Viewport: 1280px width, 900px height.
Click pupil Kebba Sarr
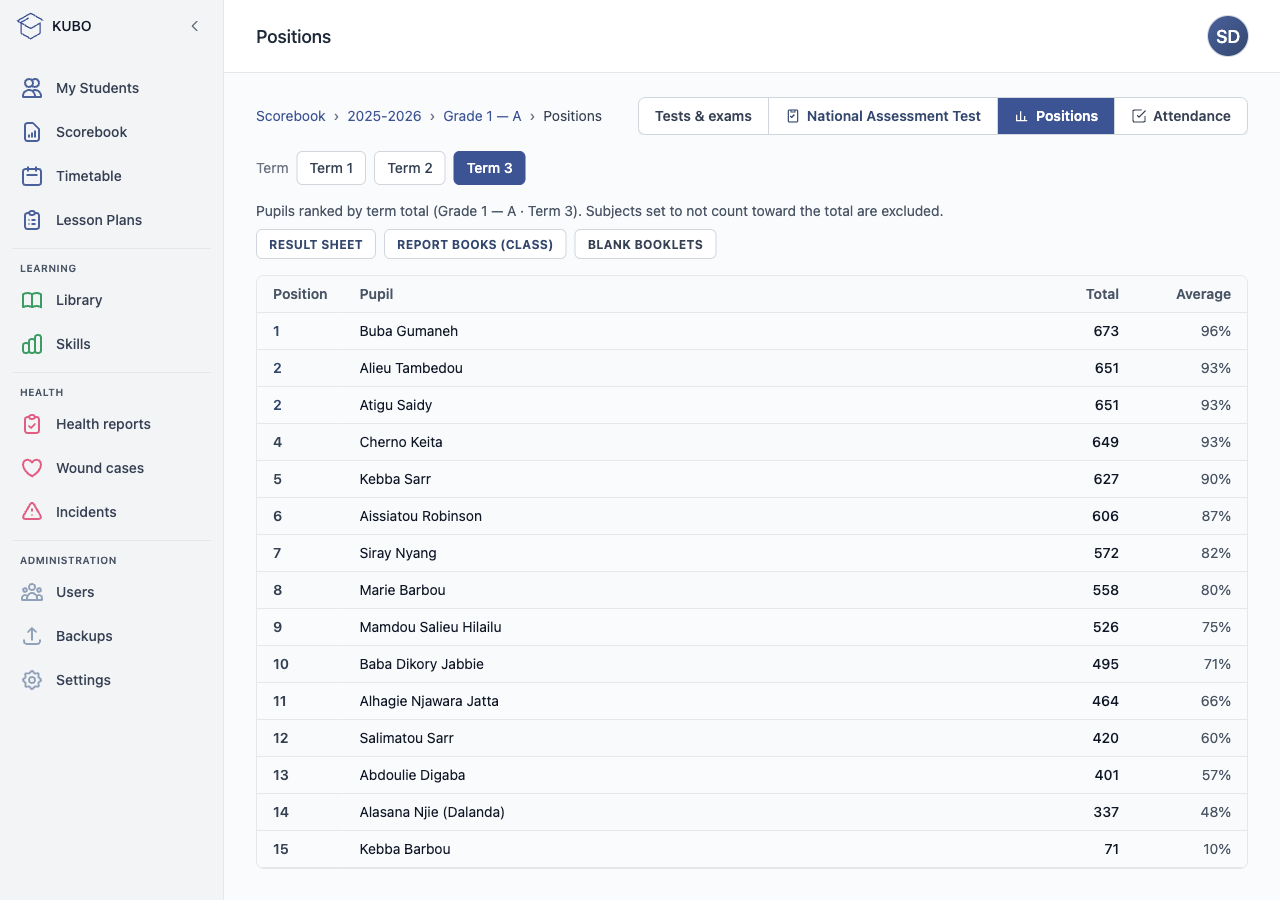click(x=395, y=479)
